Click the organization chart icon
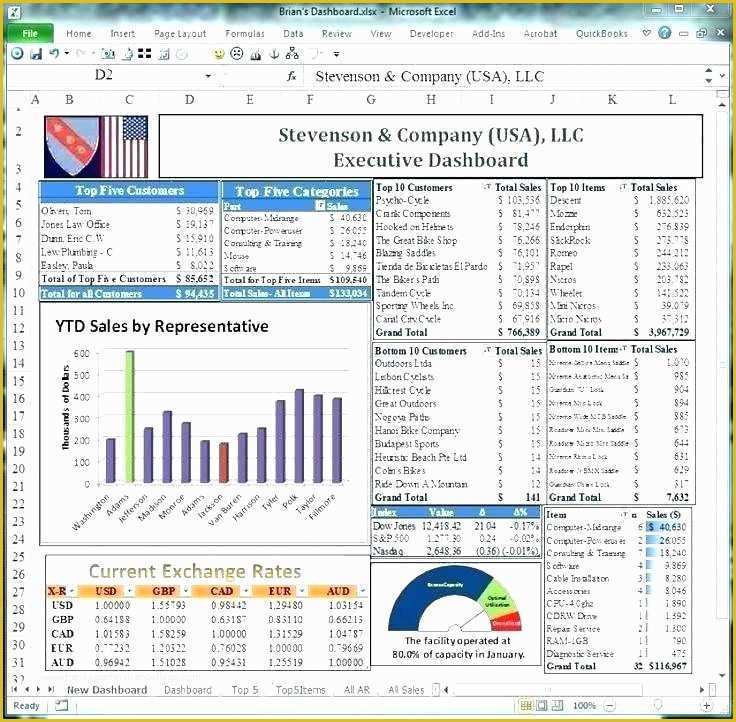 292,53
